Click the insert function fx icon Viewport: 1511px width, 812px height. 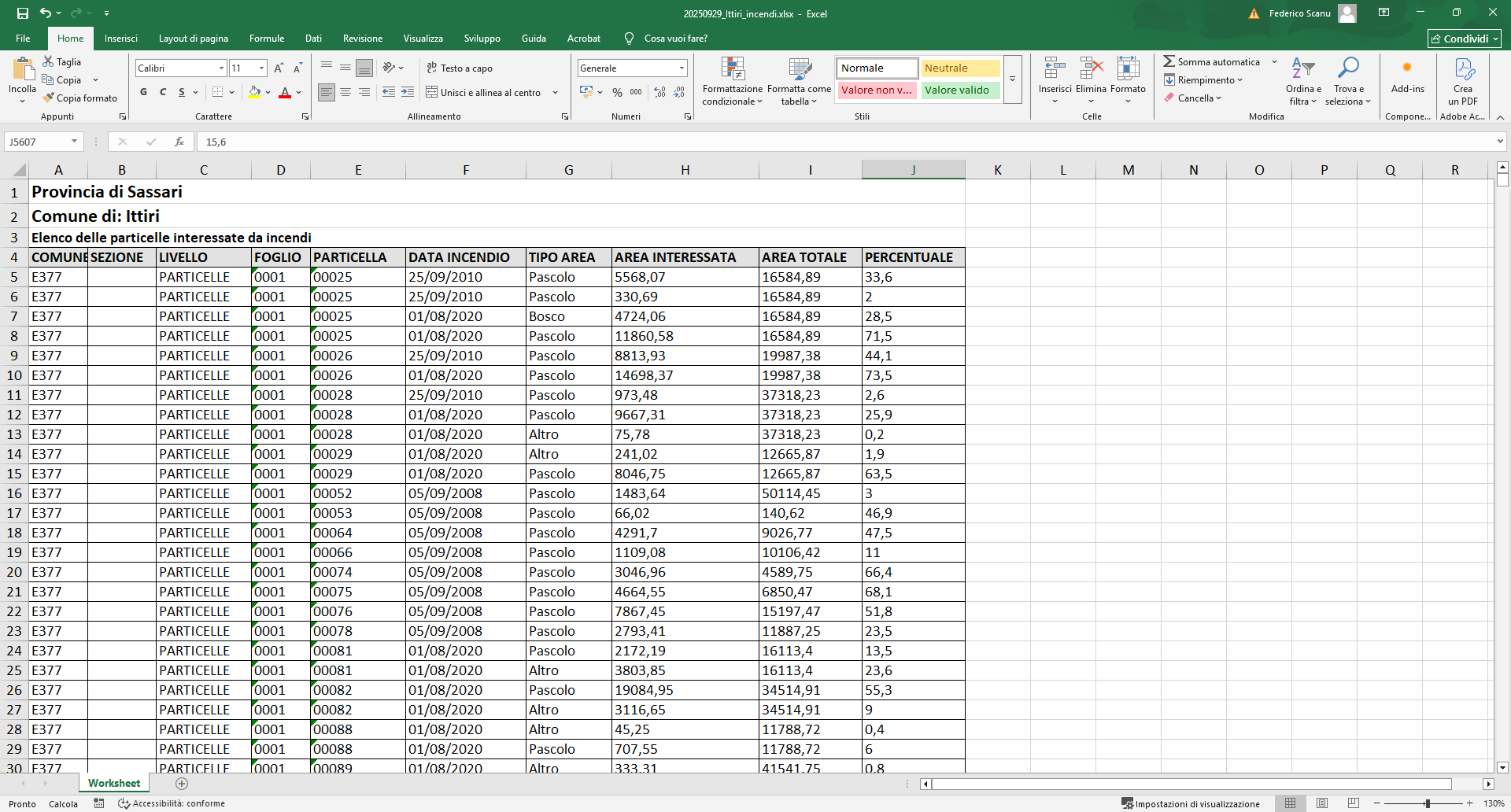pos(179,142)
